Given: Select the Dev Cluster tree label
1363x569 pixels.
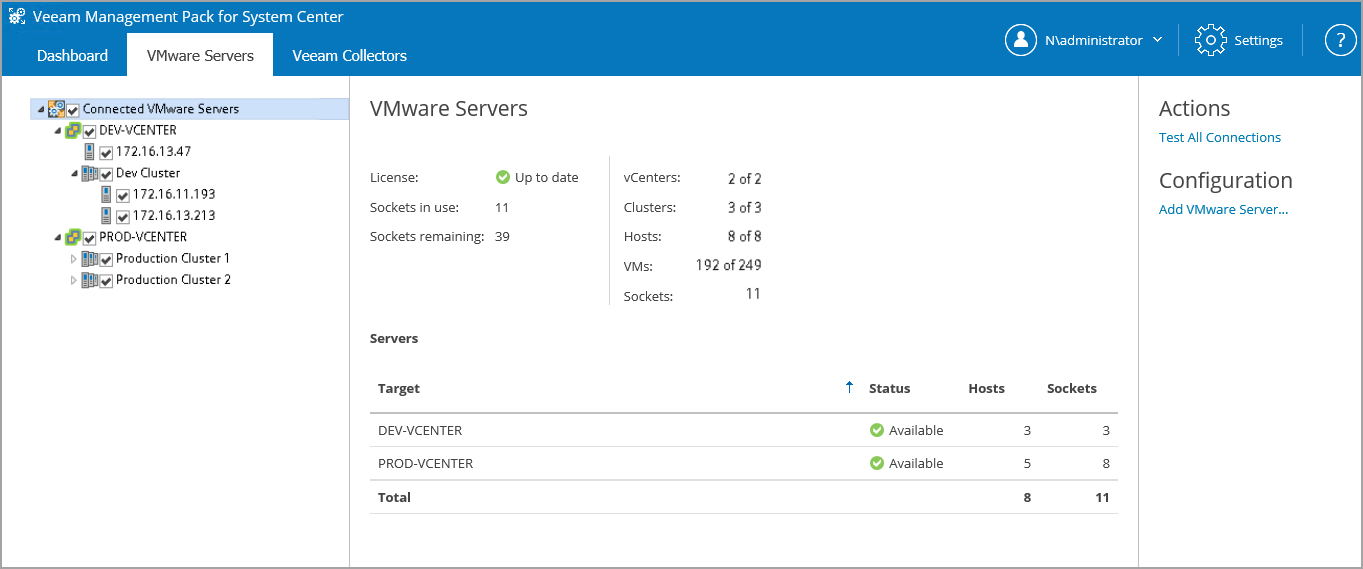Looking at the screenshot, I should (x=148, y=173).
